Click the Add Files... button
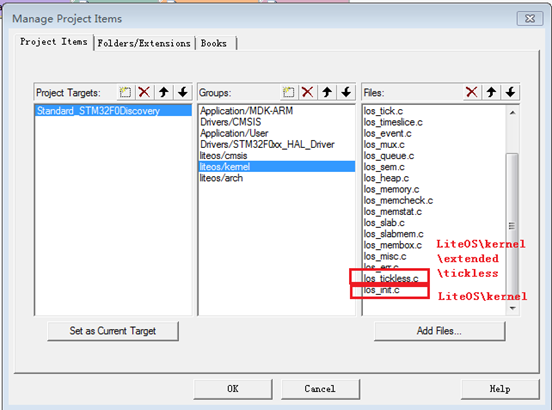Viewport: 552px width, 410px height. click(439, 331)
